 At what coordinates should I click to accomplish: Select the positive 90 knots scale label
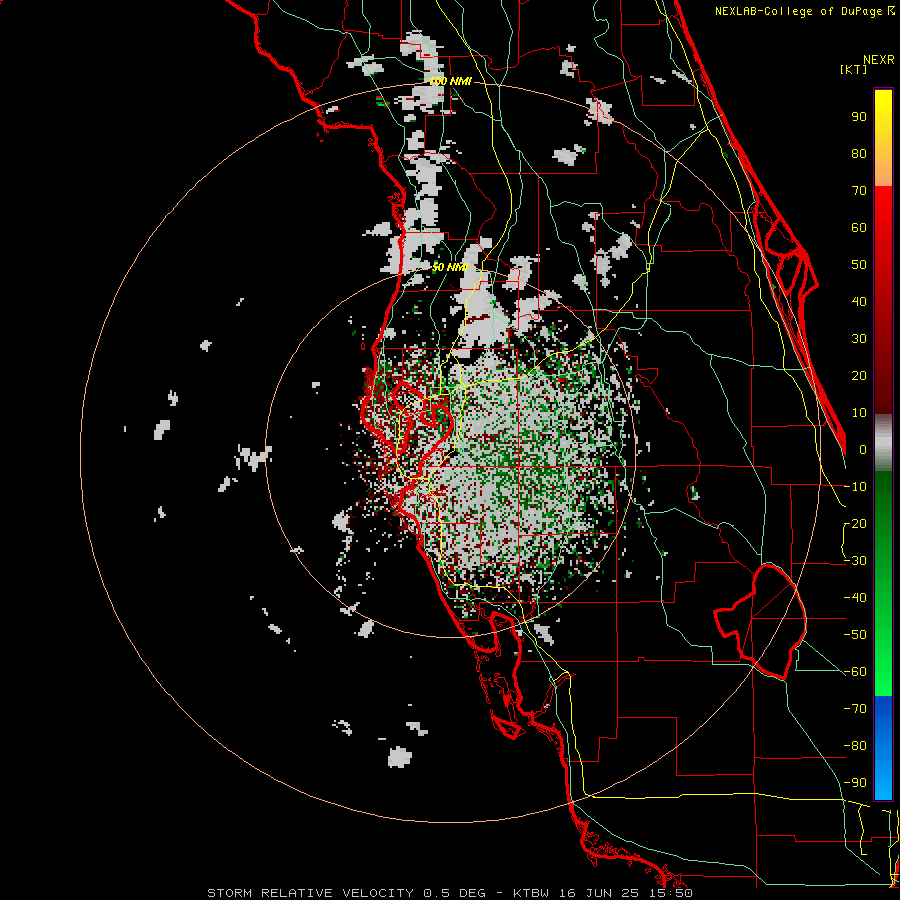point(859,117)
